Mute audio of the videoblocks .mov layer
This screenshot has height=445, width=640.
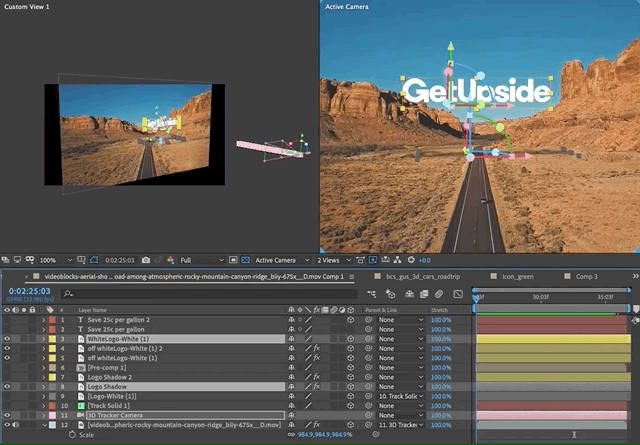[x=16, y=425]
